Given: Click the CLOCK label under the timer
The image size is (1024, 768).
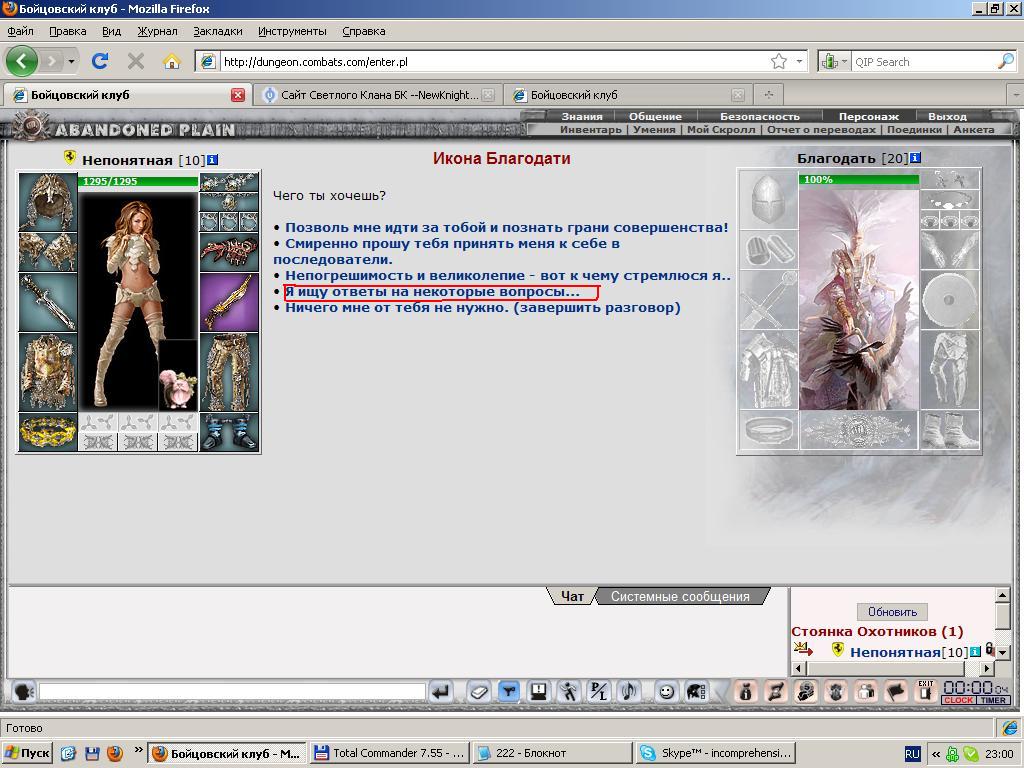Looking at the screenshot, I should 958,700.
